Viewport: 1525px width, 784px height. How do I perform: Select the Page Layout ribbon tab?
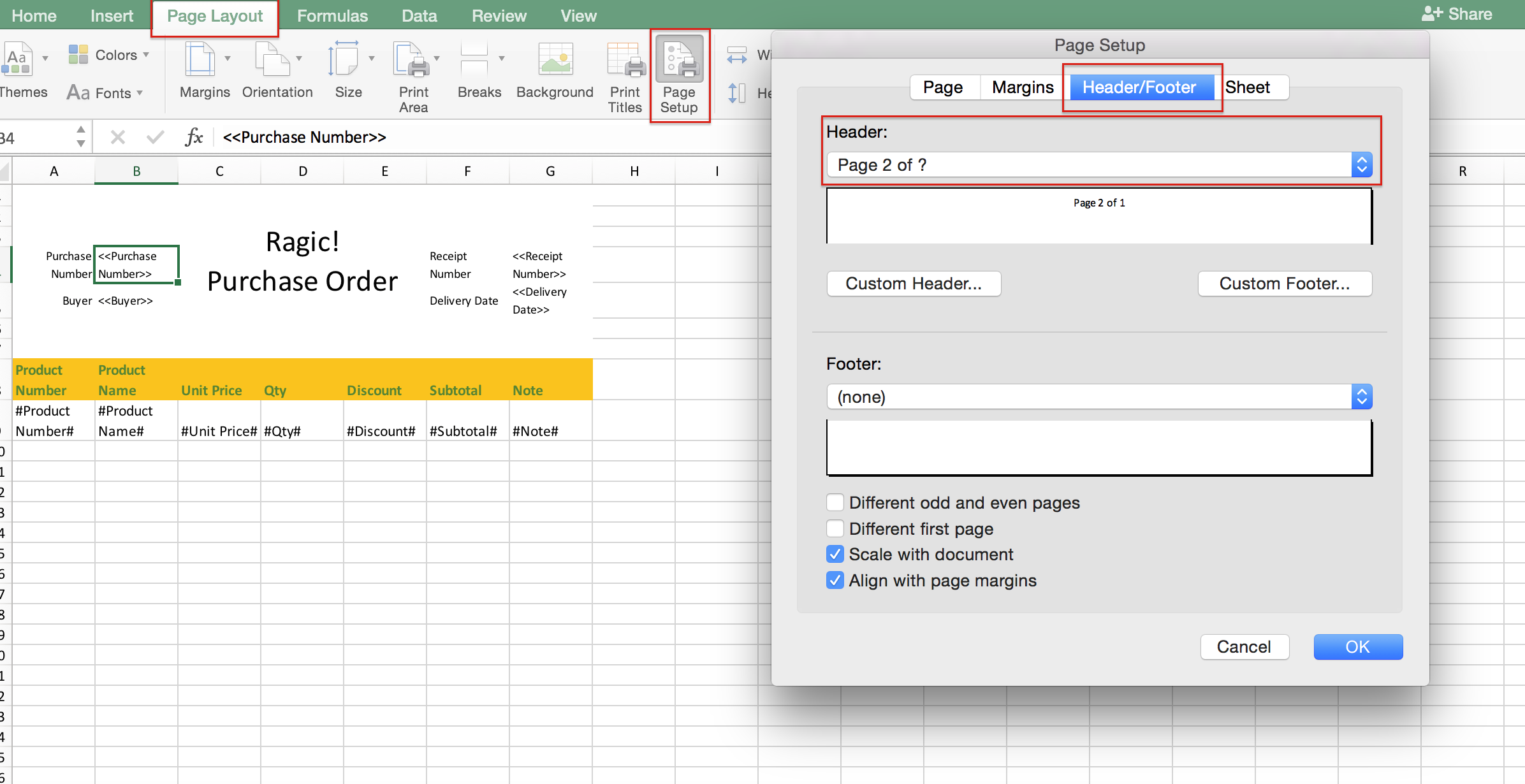click(215, 16)
